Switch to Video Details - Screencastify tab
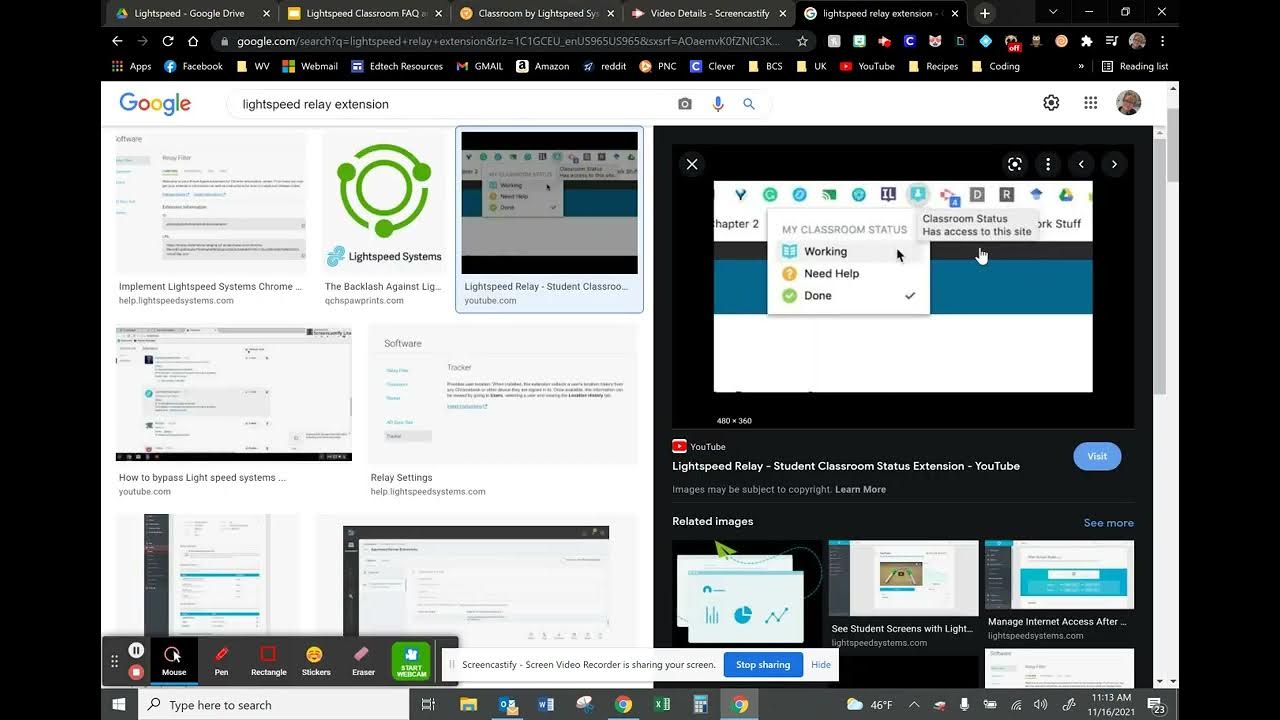 coord(706,13)
